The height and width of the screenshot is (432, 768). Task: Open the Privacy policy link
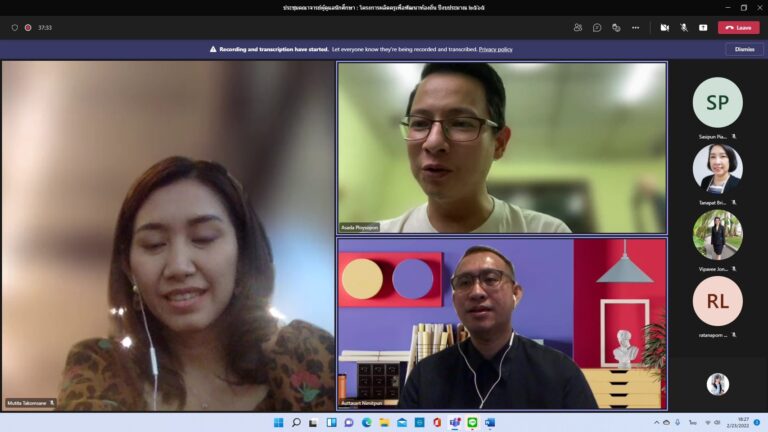click(495, 49)
